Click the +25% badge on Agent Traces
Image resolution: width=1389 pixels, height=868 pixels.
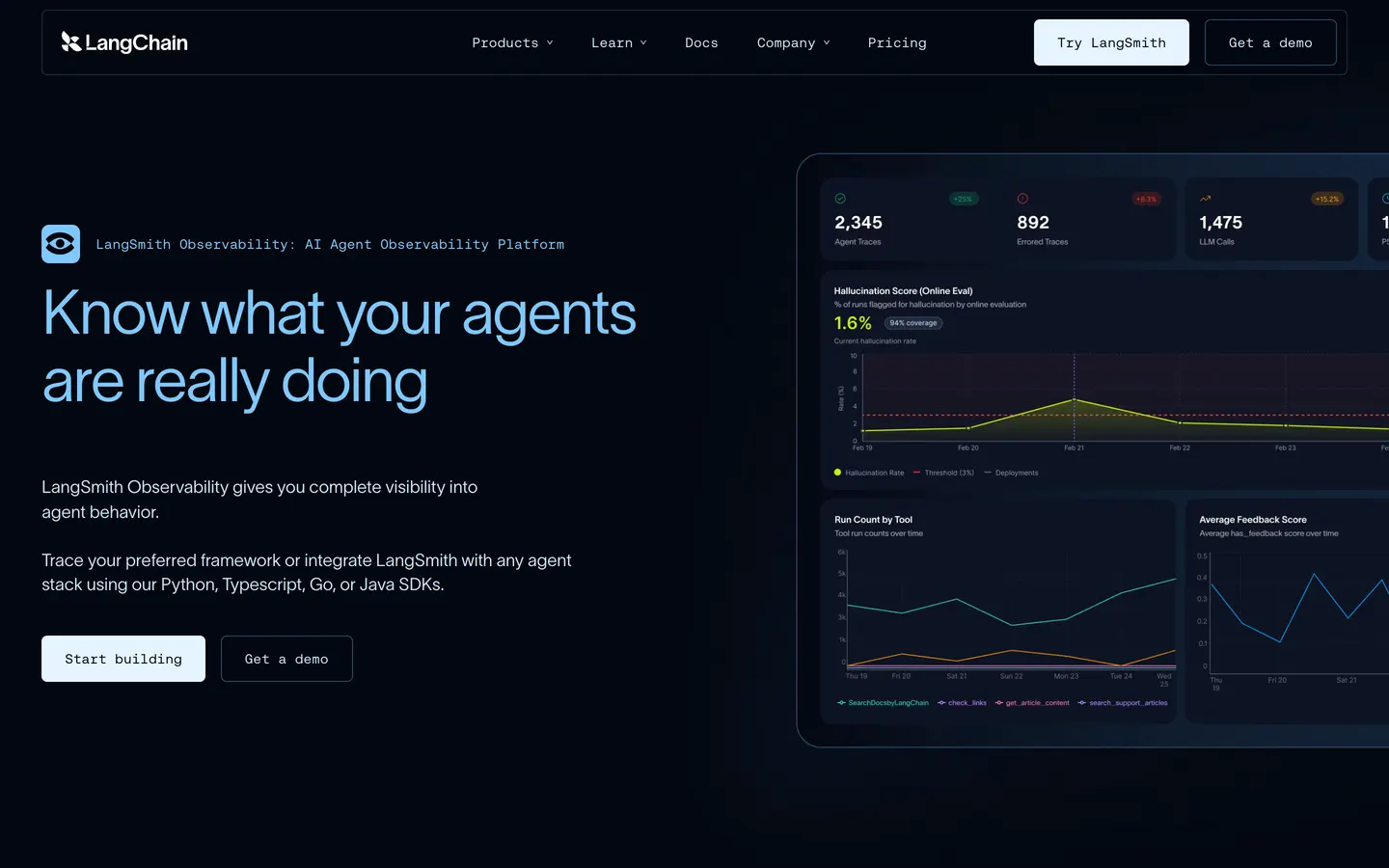click(x=964, y=200)
